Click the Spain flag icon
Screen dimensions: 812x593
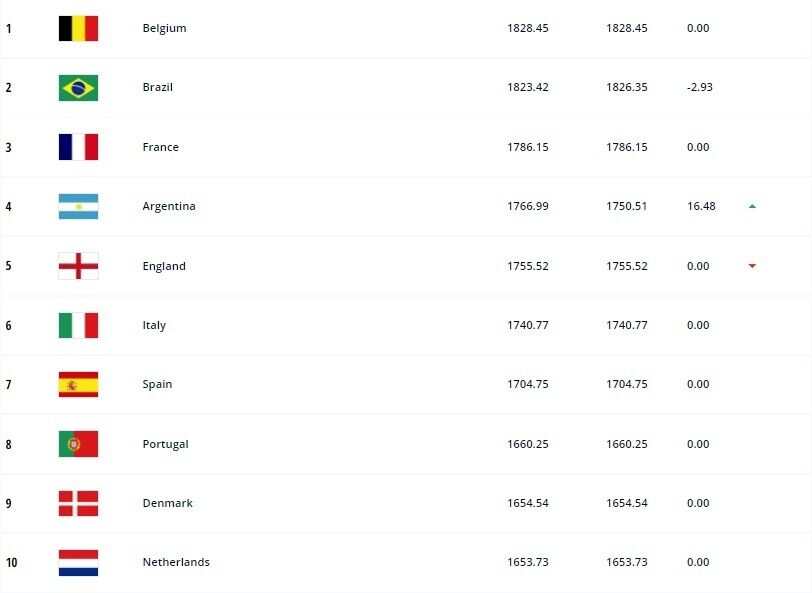pos(78,384)
